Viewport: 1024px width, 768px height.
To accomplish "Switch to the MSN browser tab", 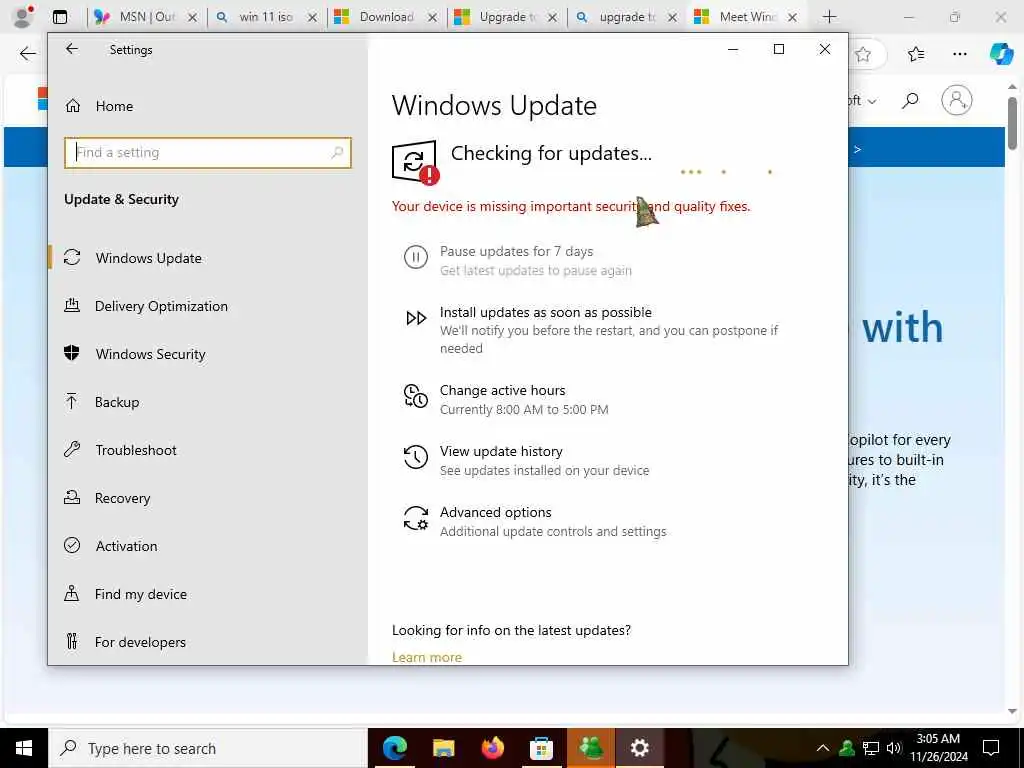I will pyautogui.click(x=146, y=17).
